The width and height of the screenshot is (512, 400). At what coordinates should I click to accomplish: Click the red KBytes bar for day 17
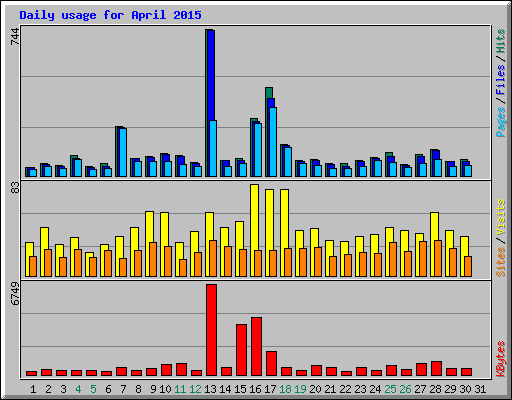271,364
